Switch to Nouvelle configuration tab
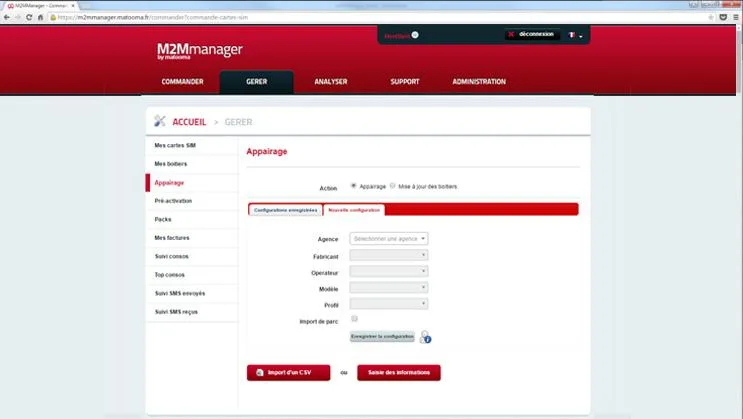Screen dimensions: 743x419 click(x=354, y=210)
